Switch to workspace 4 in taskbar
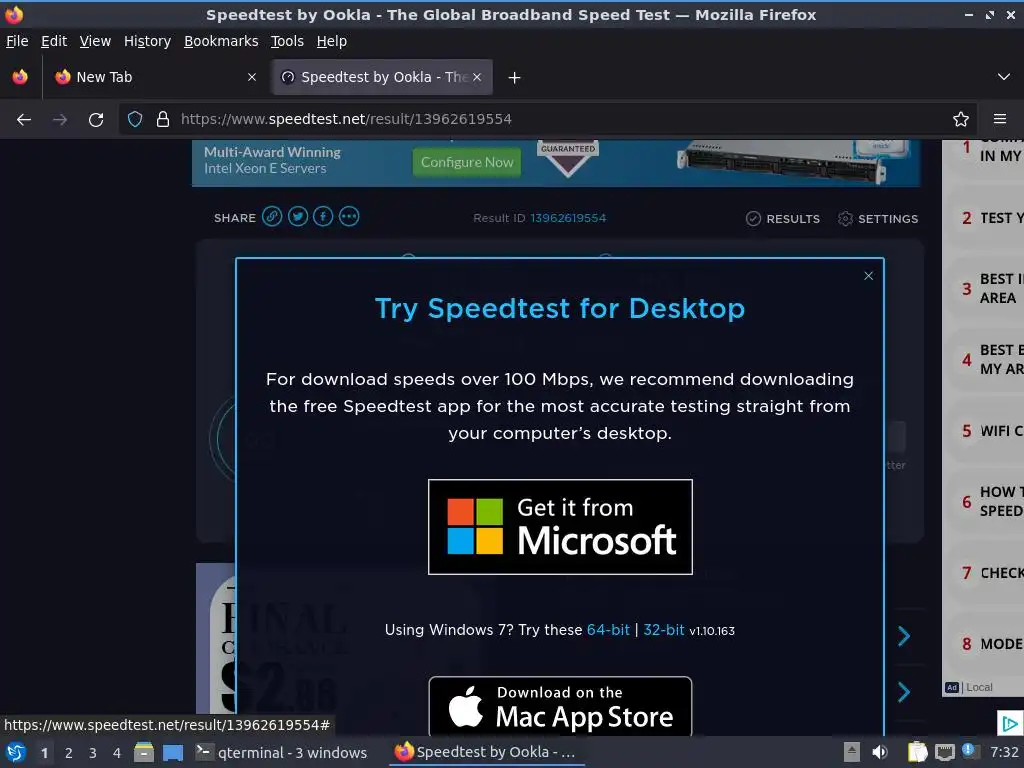The width and height of the screenshot is (1024, 768). pyautogui.click(x=117, y=753)
